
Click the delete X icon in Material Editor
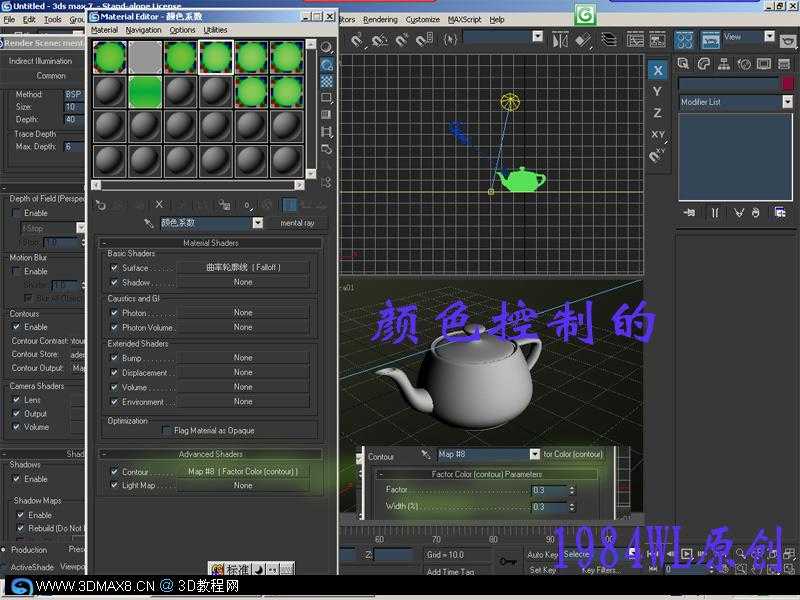click(x=159, y=205)
